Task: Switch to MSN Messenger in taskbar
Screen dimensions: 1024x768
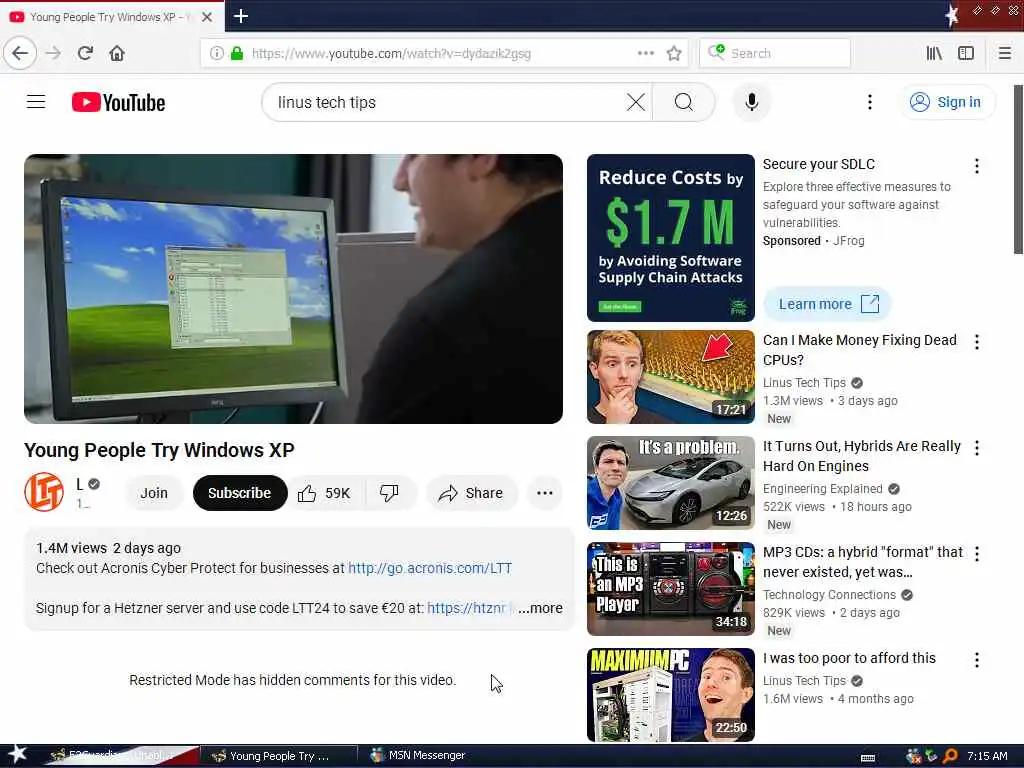Action: coord(418,756)
